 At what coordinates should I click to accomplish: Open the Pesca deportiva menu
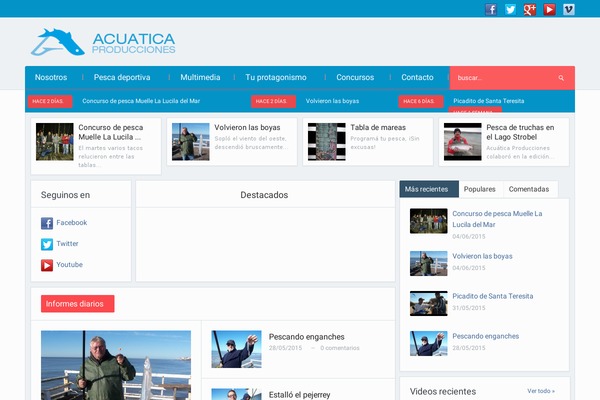(x=122, y=77)
